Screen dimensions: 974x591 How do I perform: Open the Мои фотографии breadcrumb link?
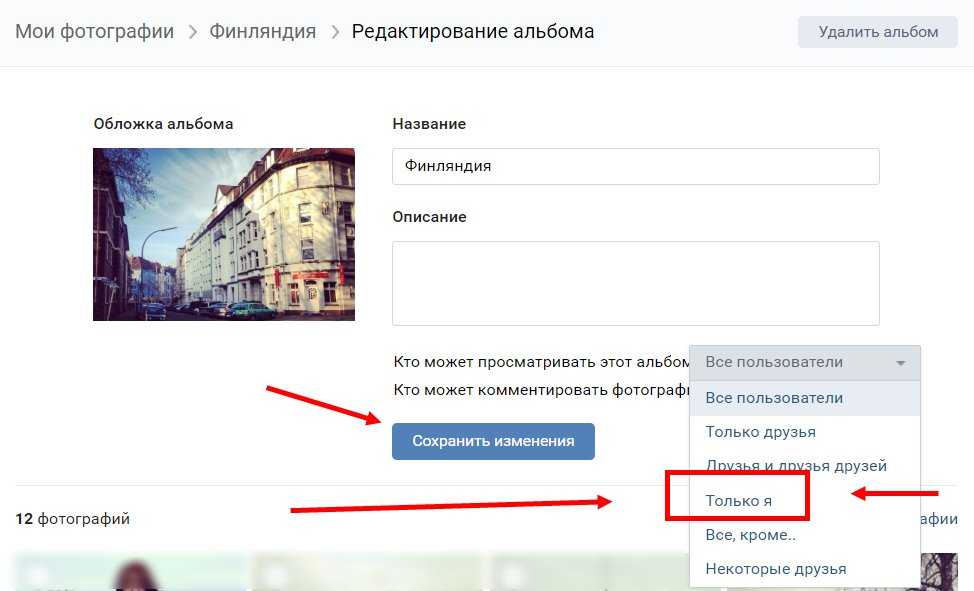[x=94, y=31]
